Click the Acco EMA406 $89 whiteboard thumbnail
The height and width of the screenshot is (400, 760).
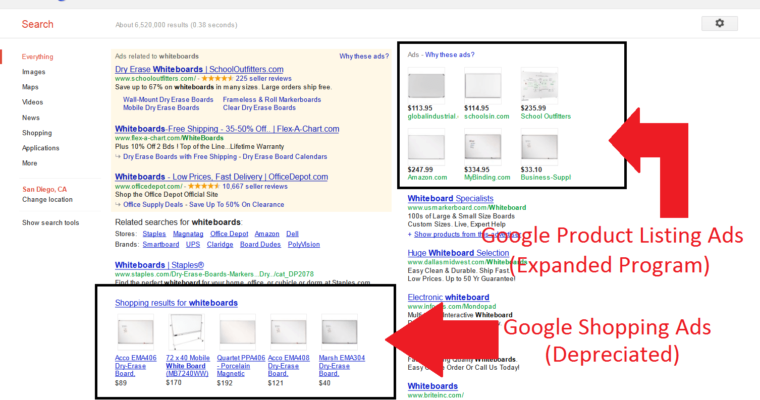point(136,332)
